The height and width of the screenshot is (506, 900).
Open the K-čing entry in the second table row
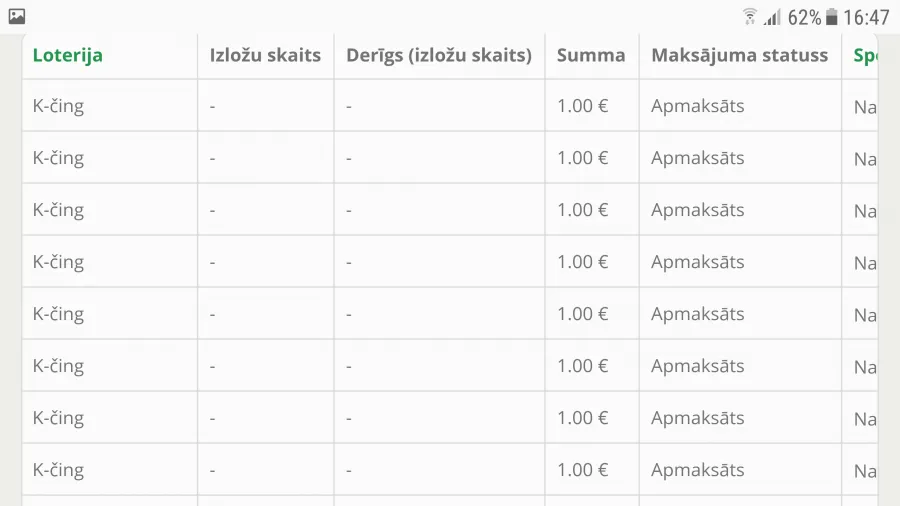[x=58, y=158]
